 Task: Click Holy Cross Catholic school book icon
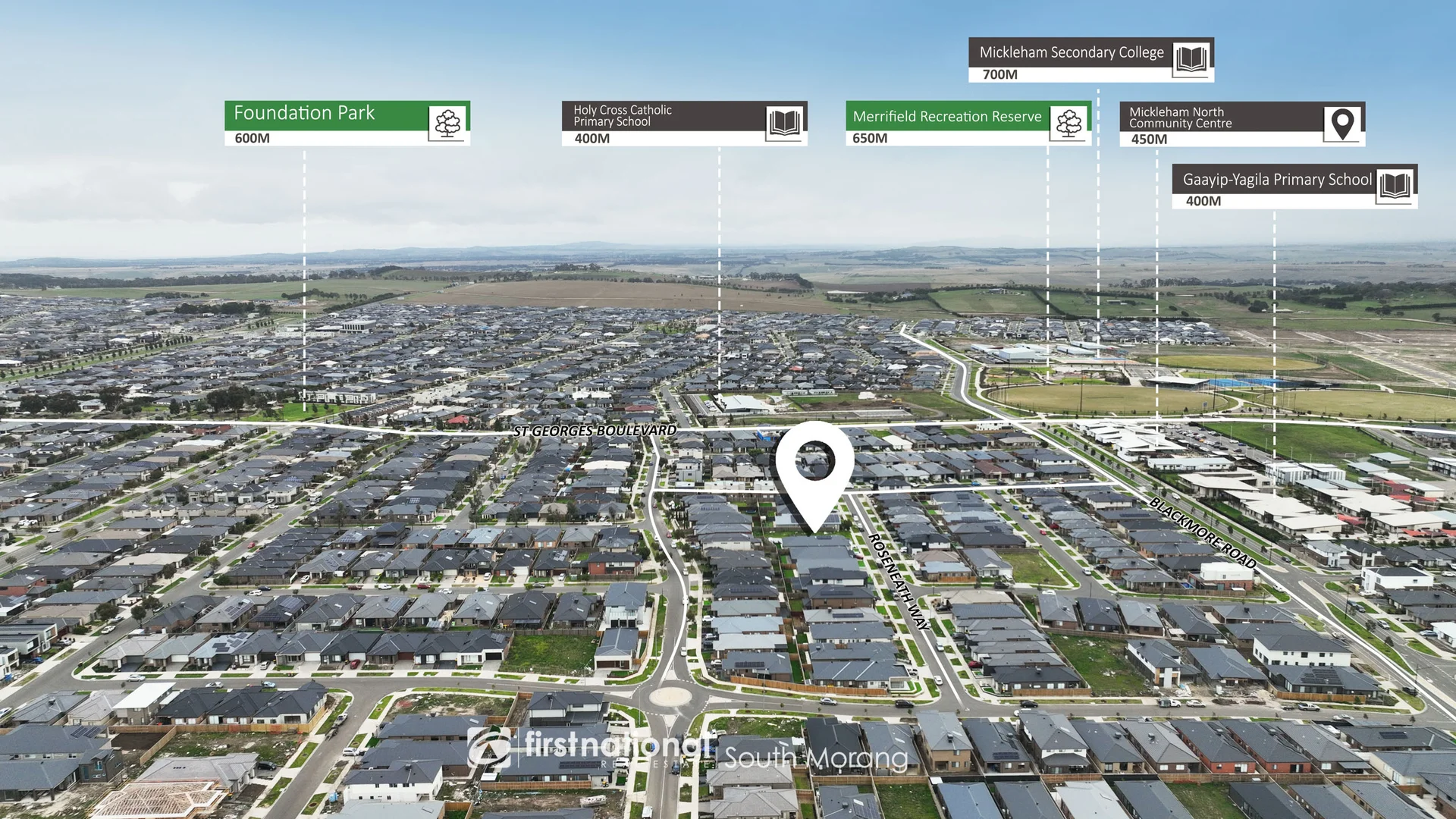784,123
